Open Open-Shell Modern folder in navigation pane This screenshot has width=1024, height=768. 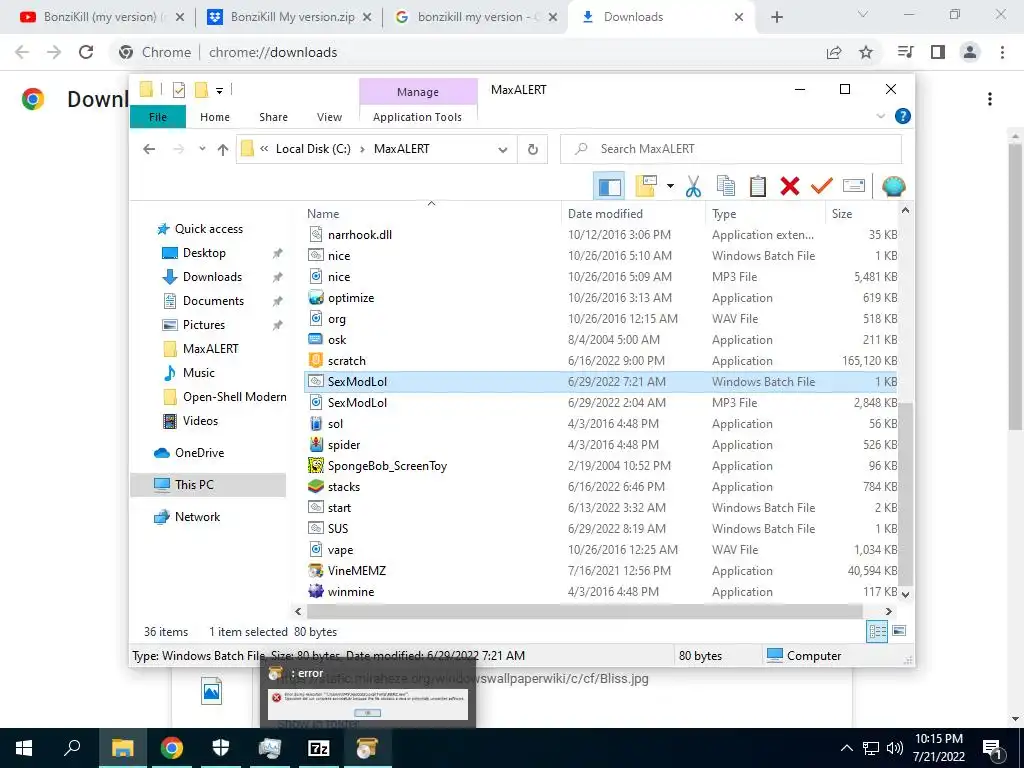pos(234,397)
